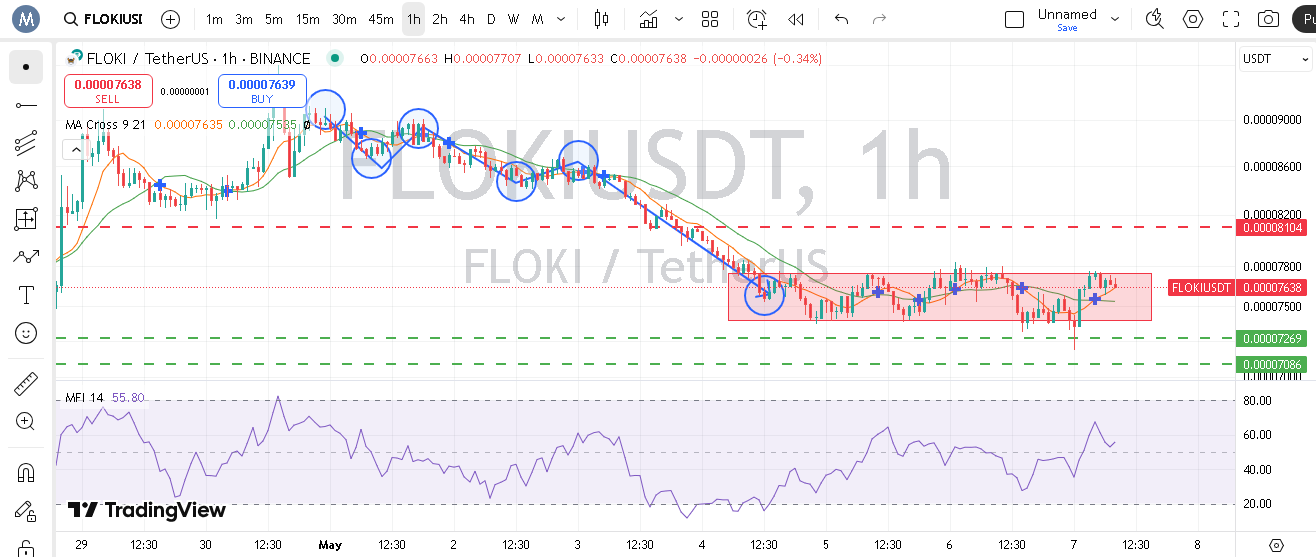
Task: Select the 45m interval
Action: tap(381, 19)
